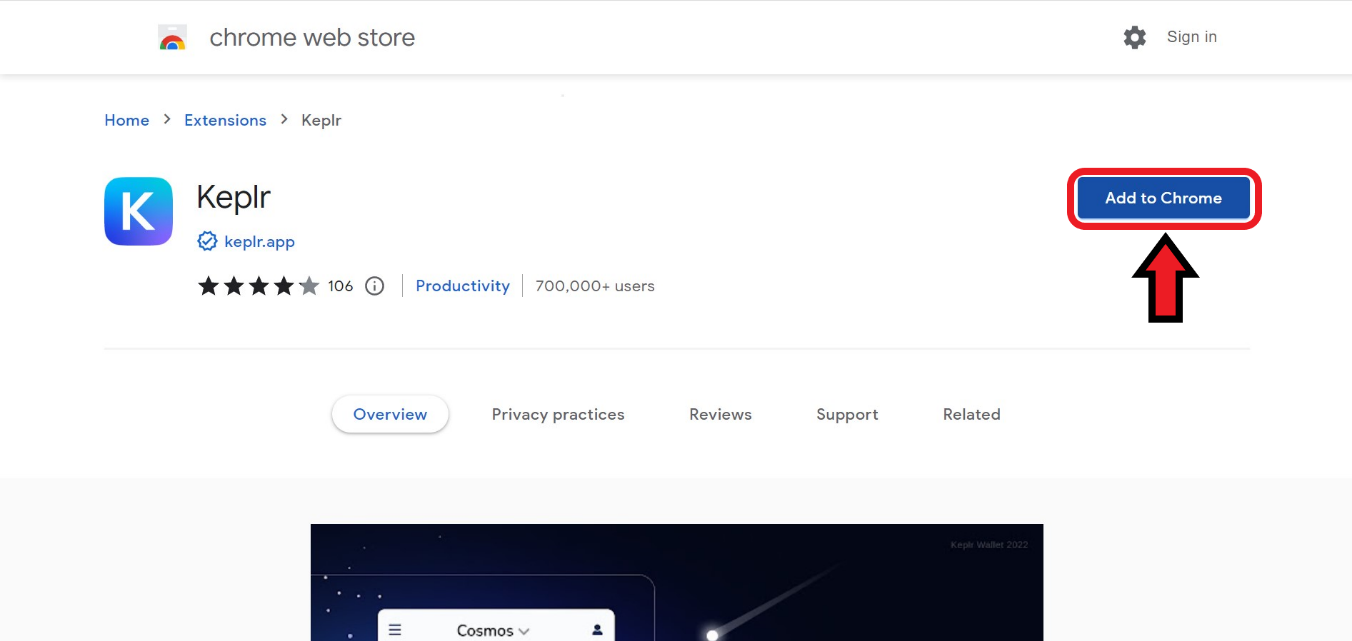Switch to the Support tab
The image size is (1352, 641).
tap(847, 414)
